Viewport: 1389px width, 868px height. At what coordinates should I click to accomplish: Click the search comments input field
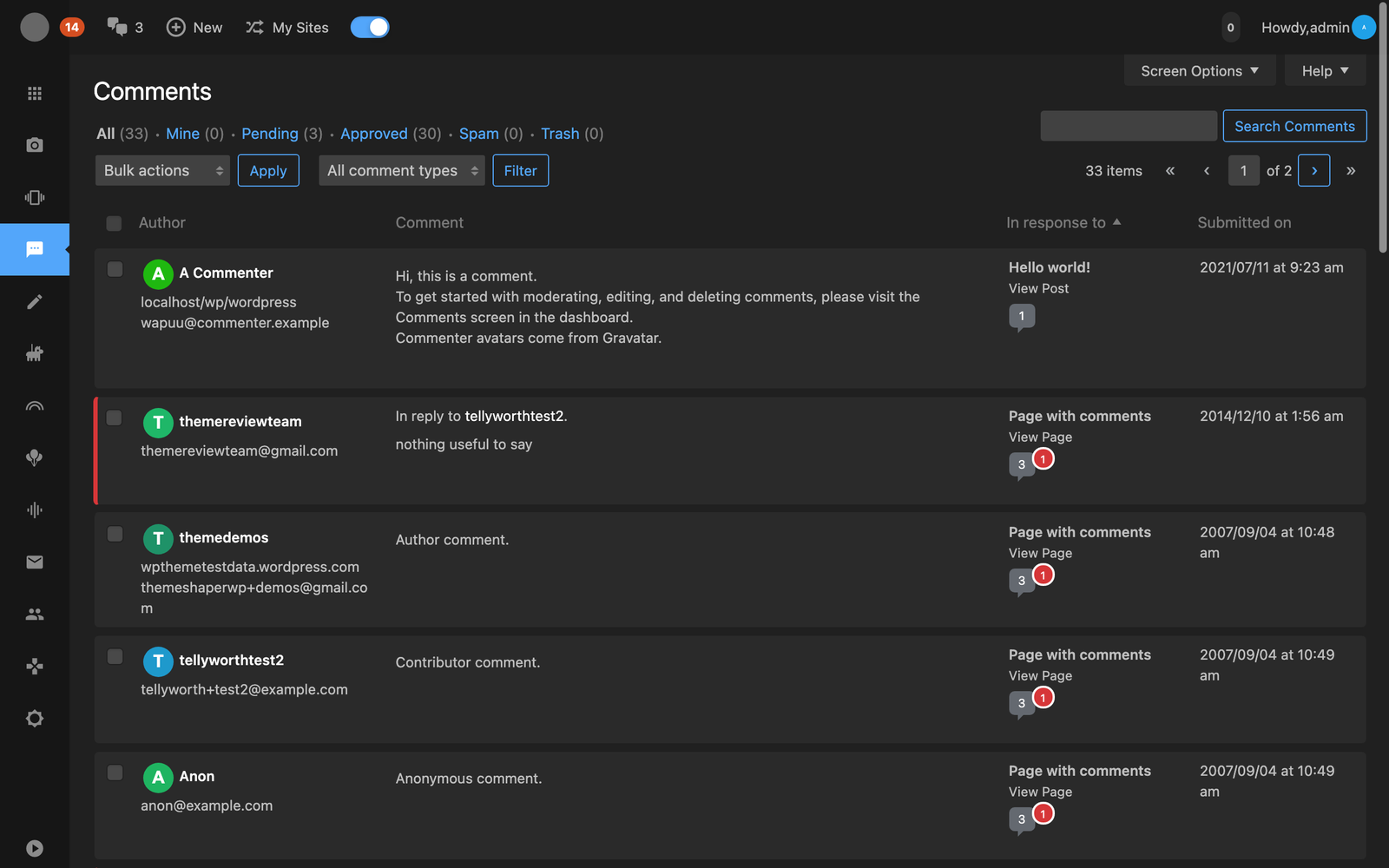coord(1128,126)
